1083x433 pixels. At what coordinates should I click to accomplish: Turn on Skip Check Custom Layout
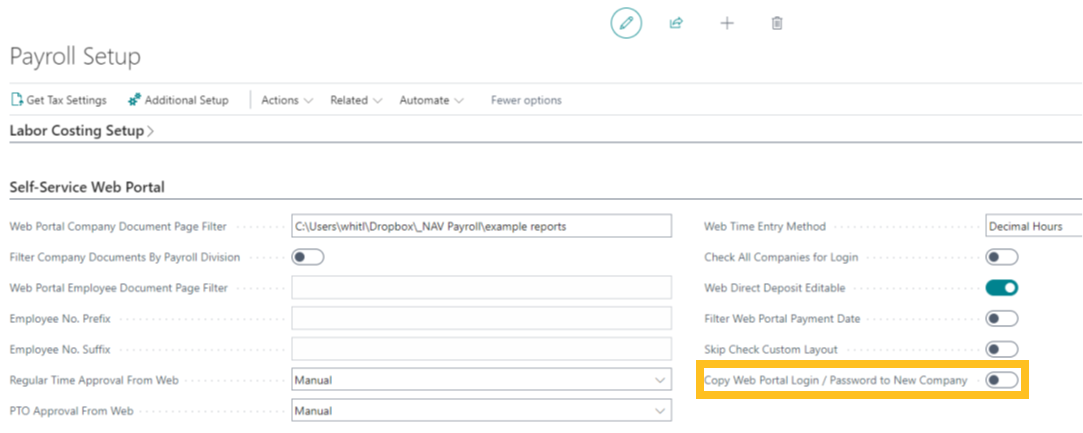pyautogui.click(x=1001, y=349)
